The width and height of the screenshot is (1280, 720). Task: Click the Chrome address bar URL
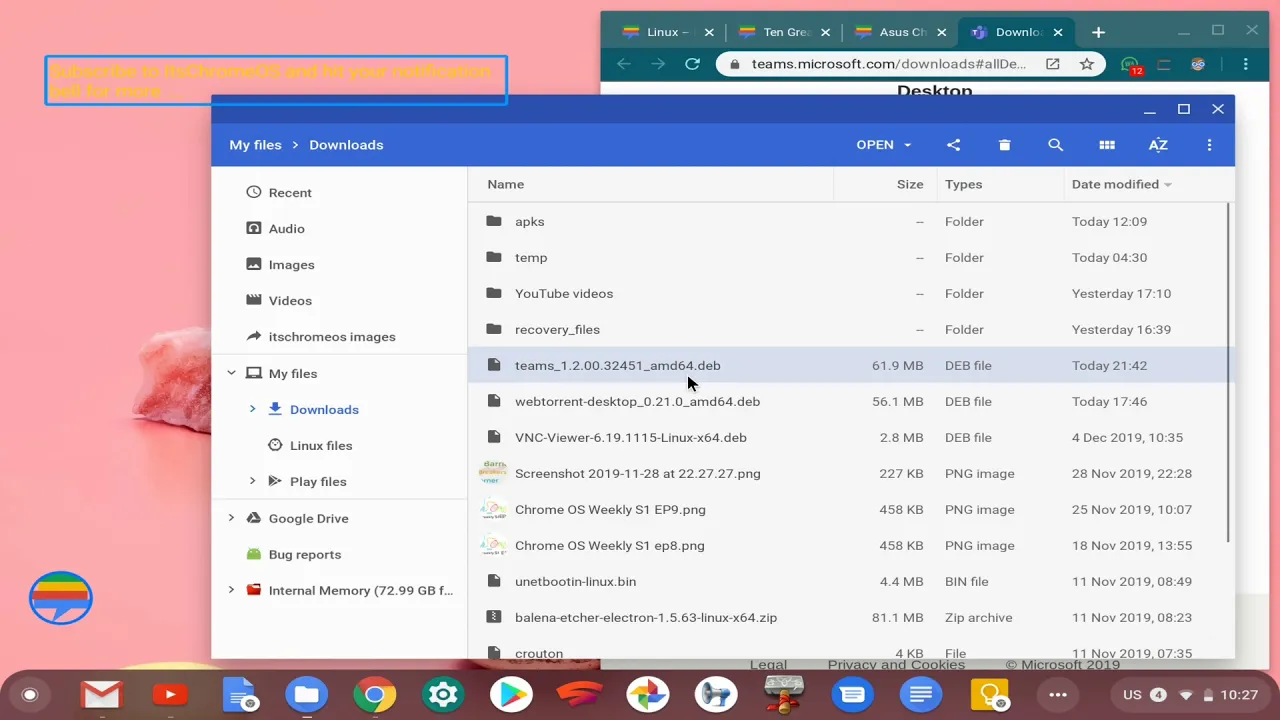(x=889, y=64)
